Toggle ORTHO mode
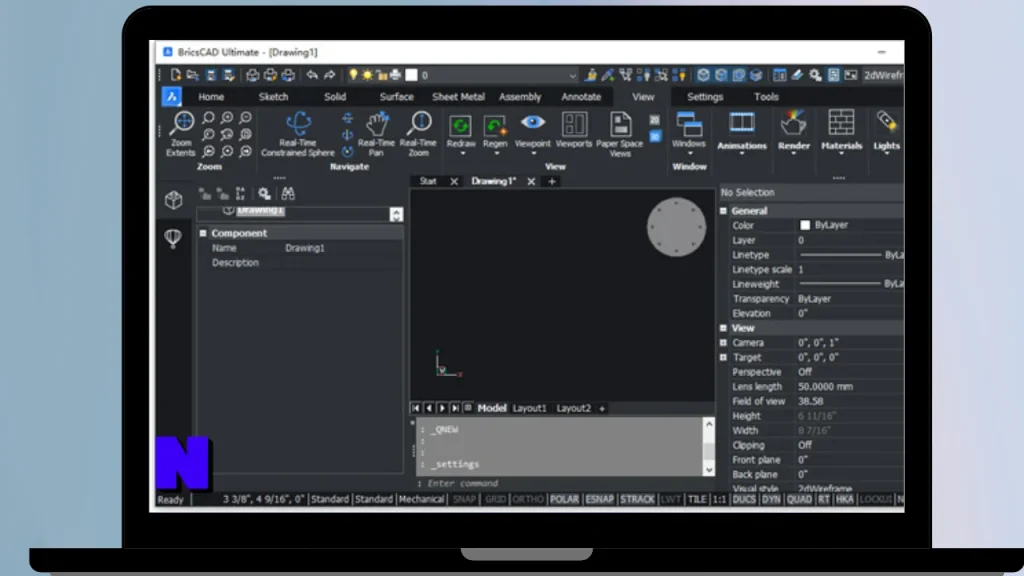The image size is (1024, 576). (x=528, y=500)
